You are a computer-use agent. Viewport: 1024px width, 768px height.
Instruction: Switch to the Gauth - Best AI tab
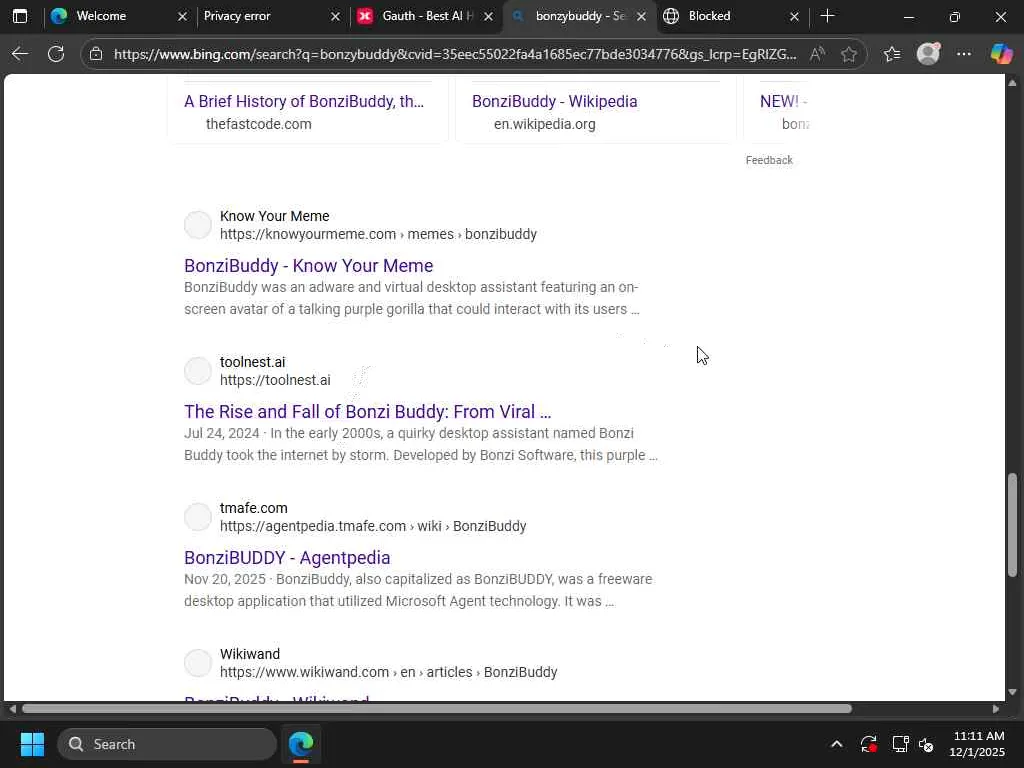click(427, 16)
